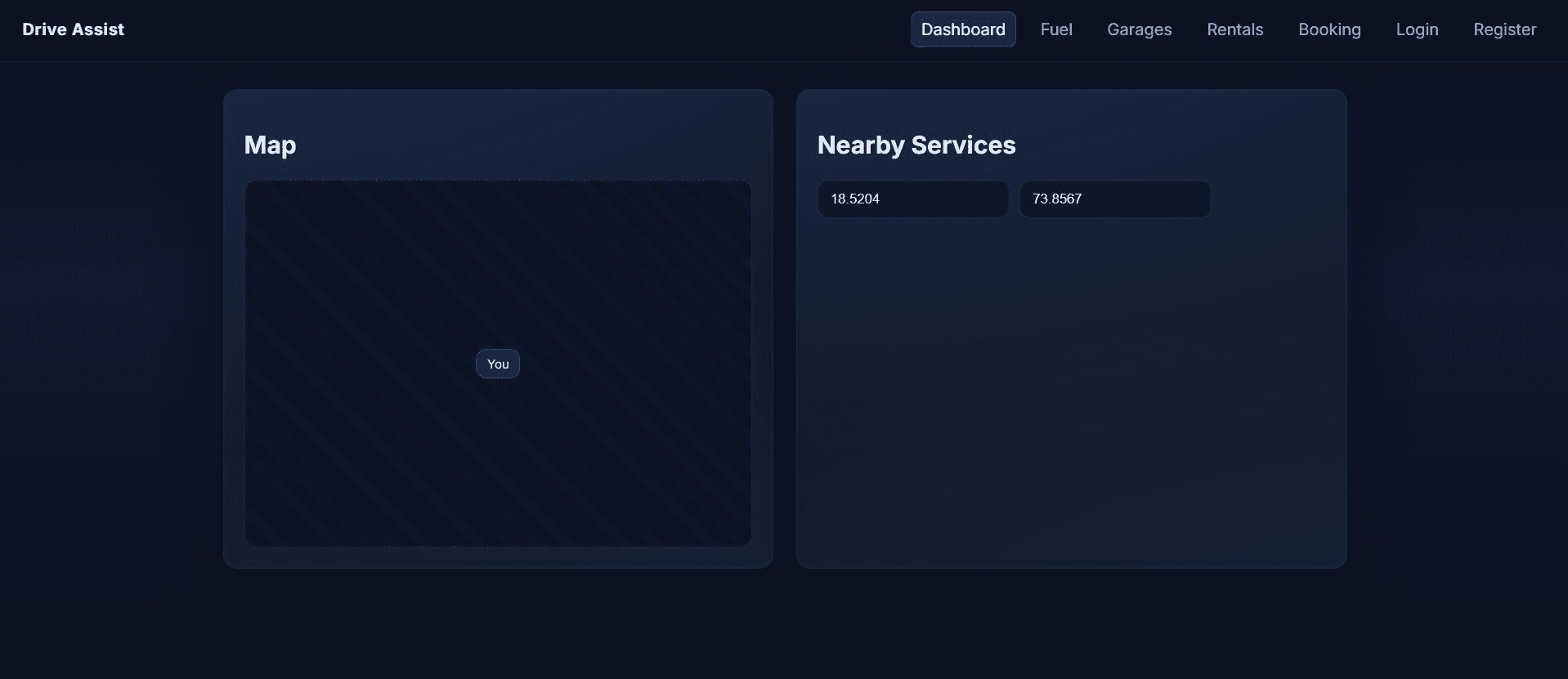Navigate to the Rentals section
The image size is (1568, 679).
point(1234,29)
